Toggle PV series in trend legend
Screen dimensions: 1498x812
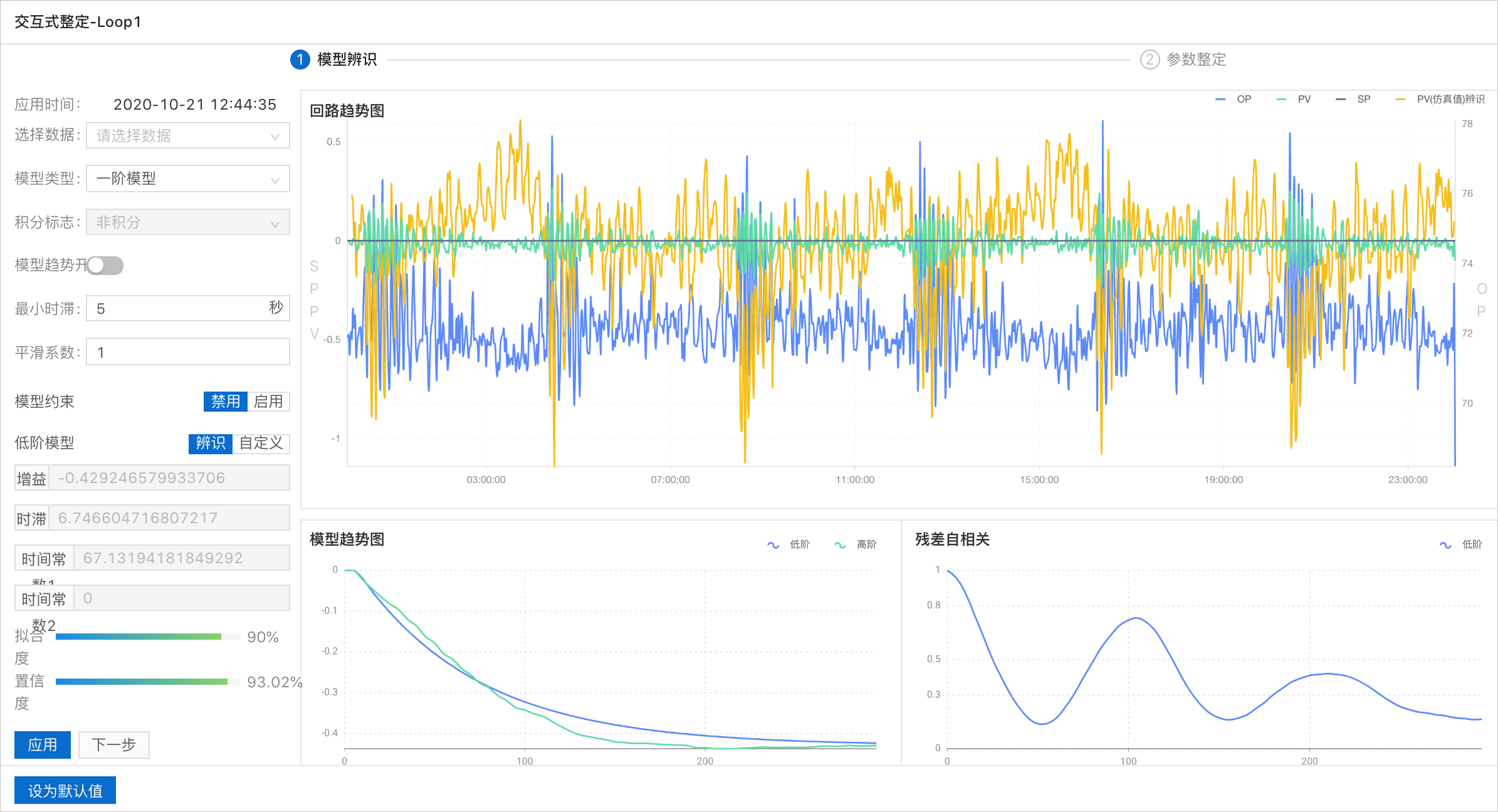click(x=1293, y=99)
